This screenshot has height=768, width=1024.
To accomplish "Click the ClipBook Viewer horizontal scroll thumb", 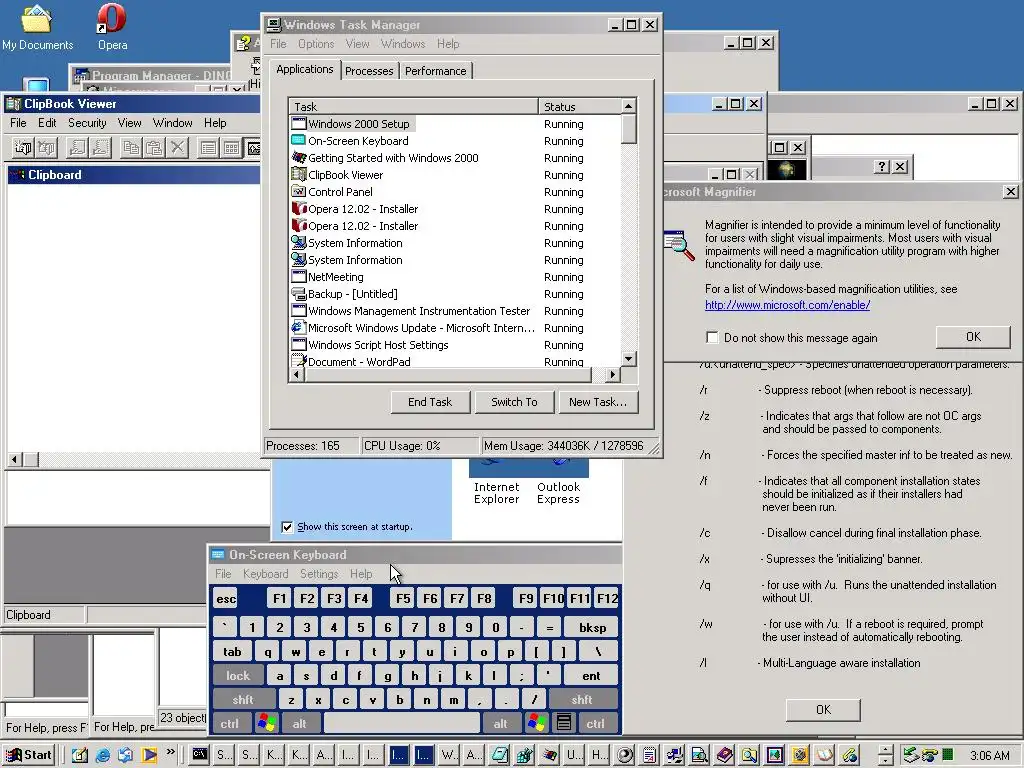I will pyautogui.click(x=31, y=460).
